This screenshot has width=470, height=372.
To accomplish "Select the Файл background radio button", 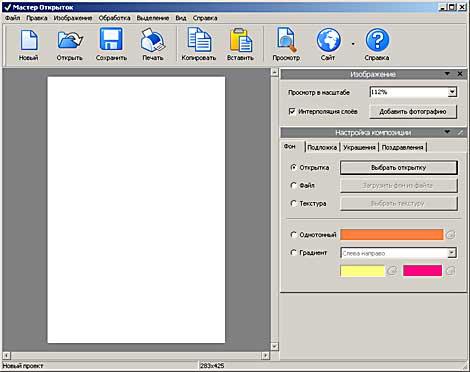I will (293, 185).
